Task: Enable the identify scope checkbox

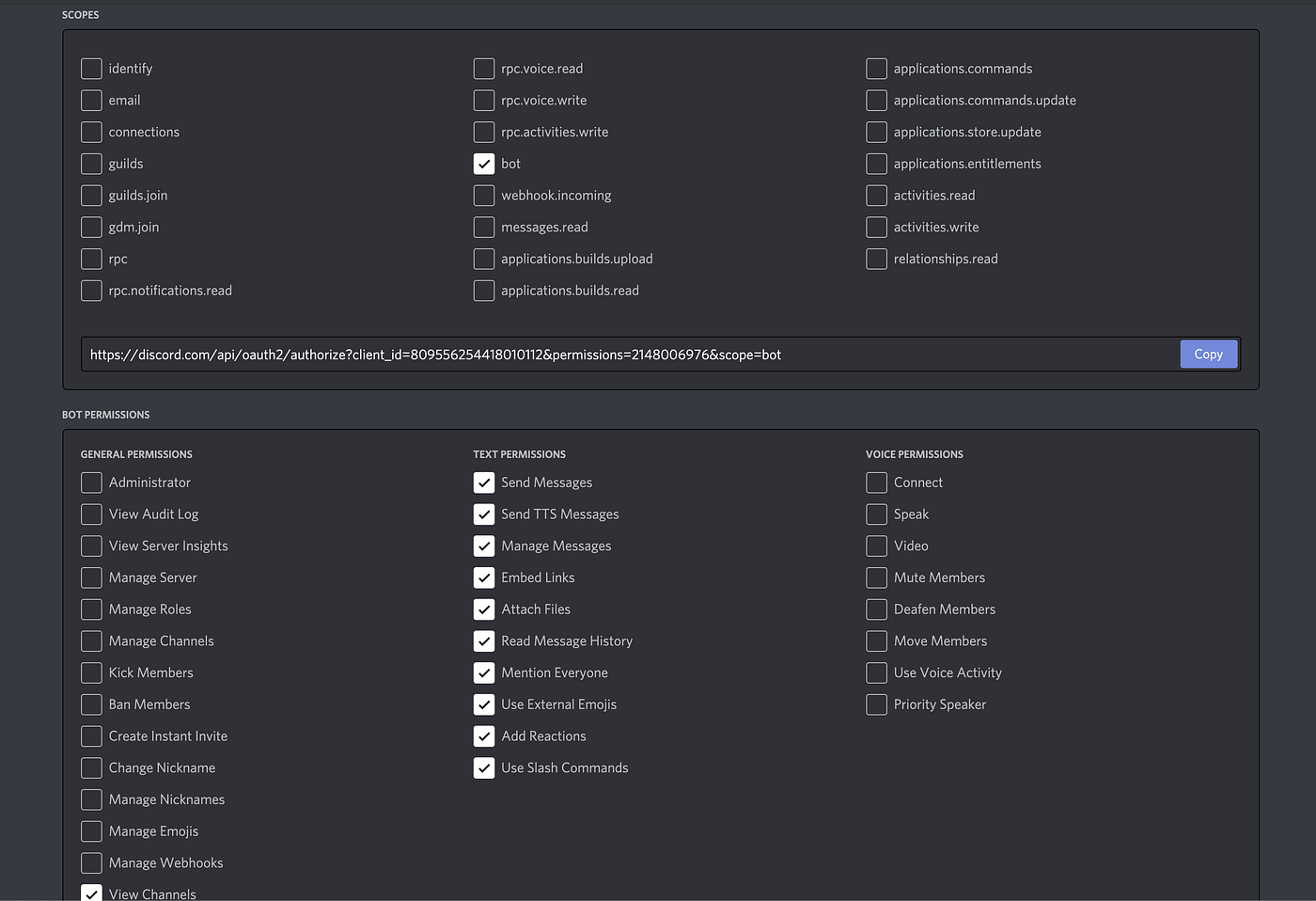Action: 91,68
